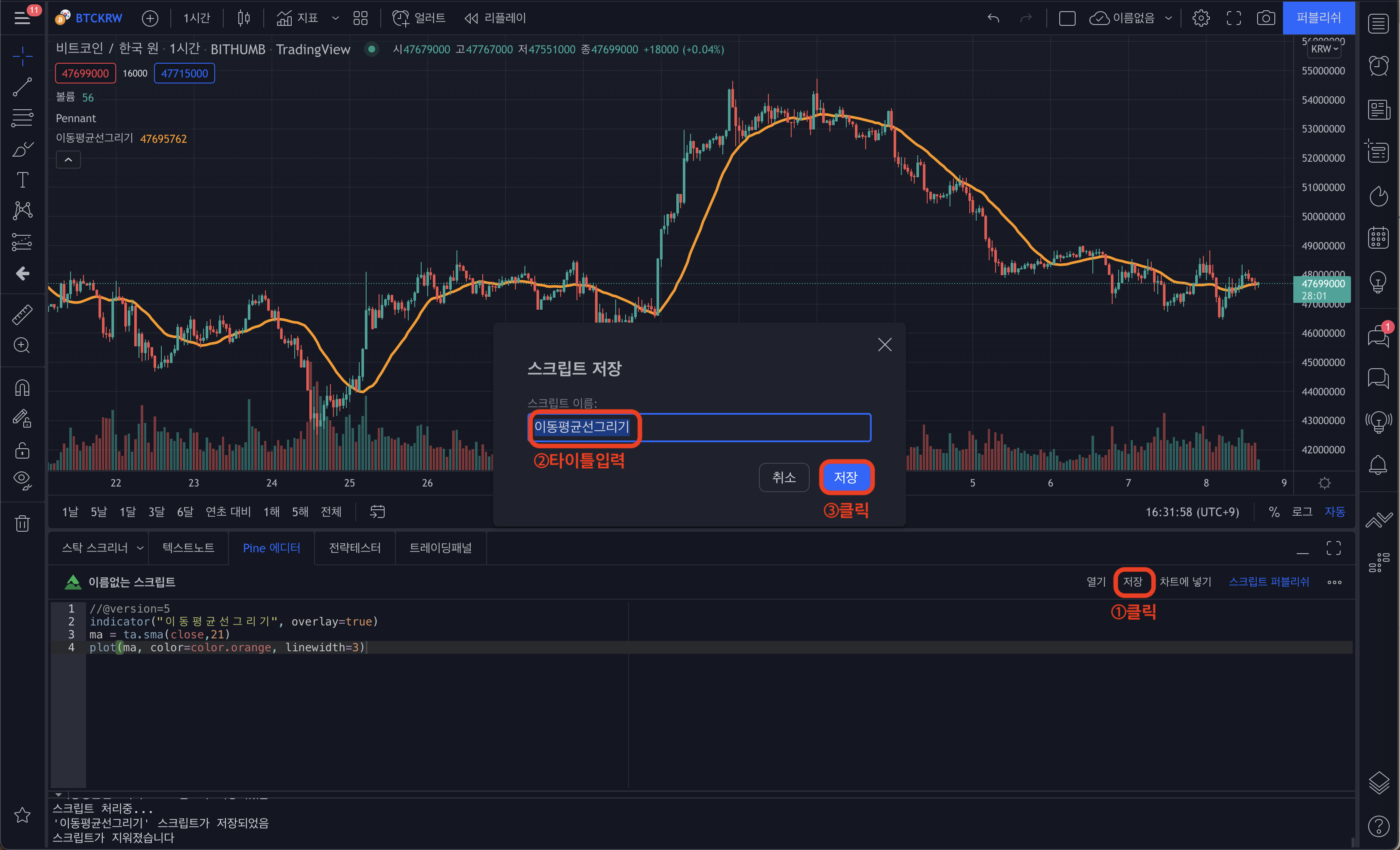Open the 텍스트노트 tab
This screenshot has width=1400, height=850.
point(188,548)
